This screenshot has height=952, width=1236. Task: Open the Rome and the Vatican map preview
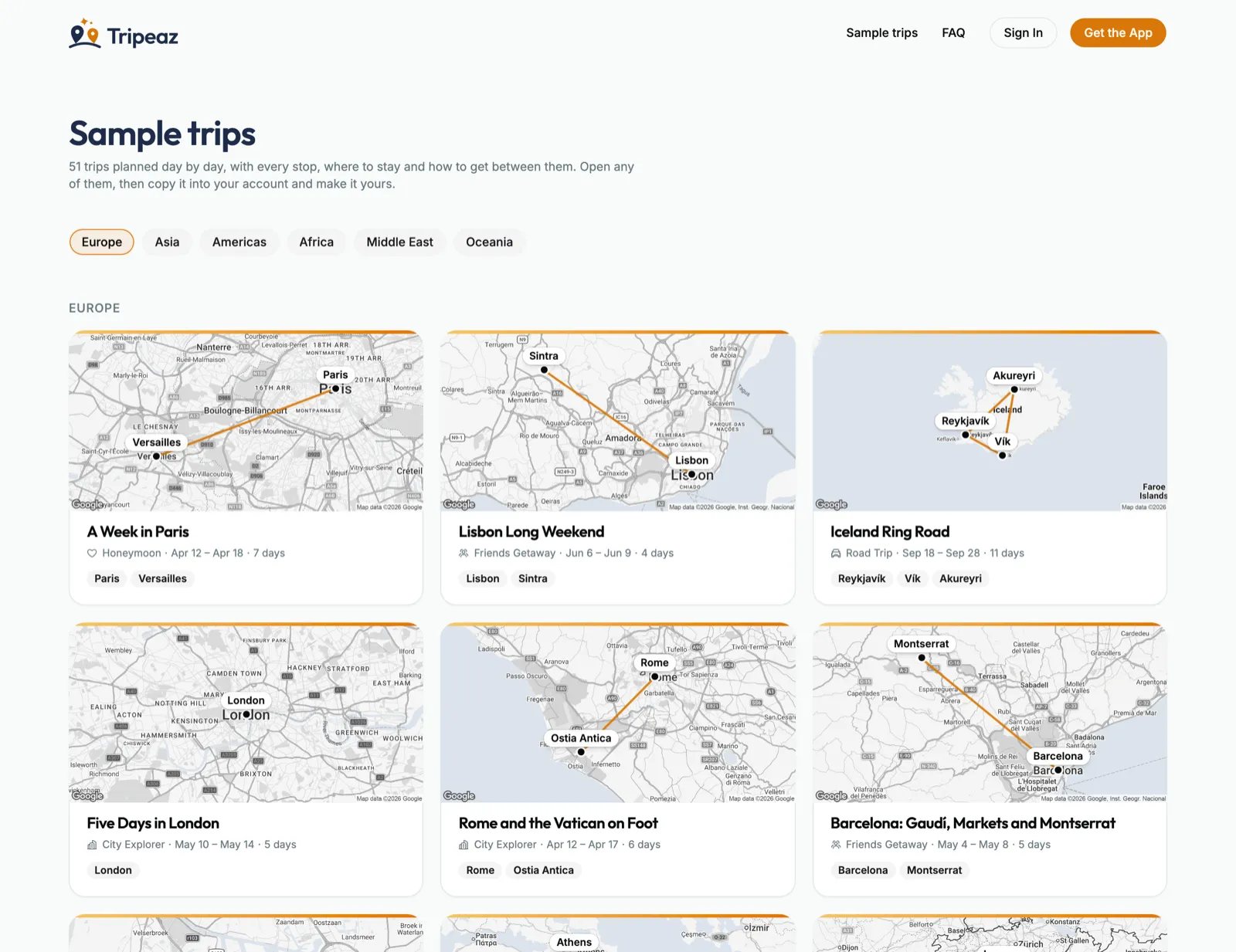tap(618, 713)
